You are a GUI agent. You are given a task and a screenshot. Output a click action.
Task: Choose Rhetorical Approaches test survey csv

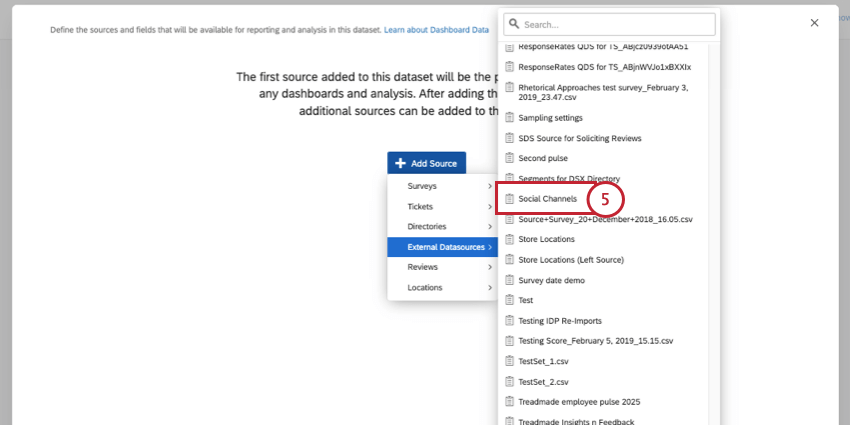tap(603, 92)
